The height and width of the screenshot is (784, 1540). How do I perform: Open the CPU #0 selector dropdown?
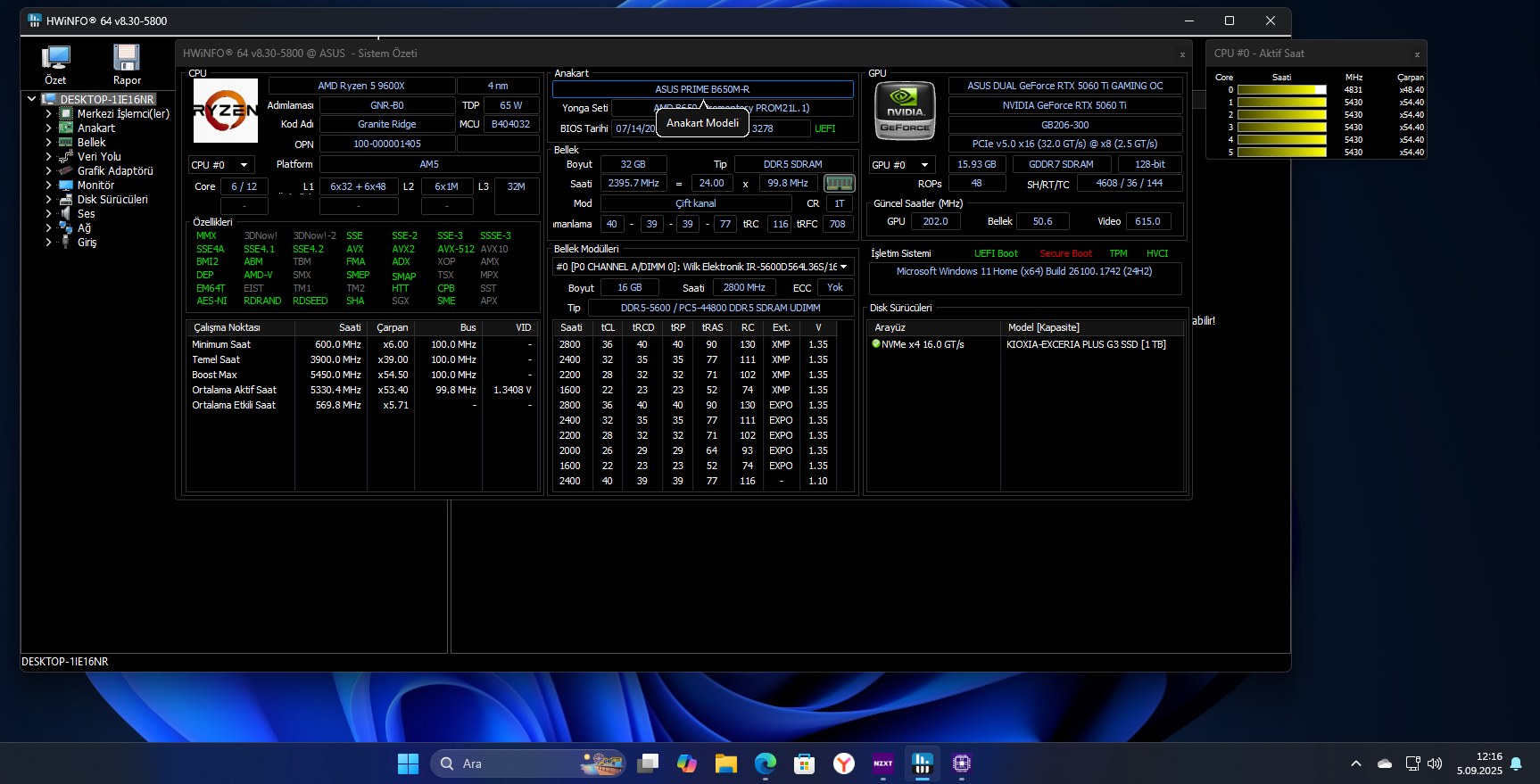click(222, 165)
